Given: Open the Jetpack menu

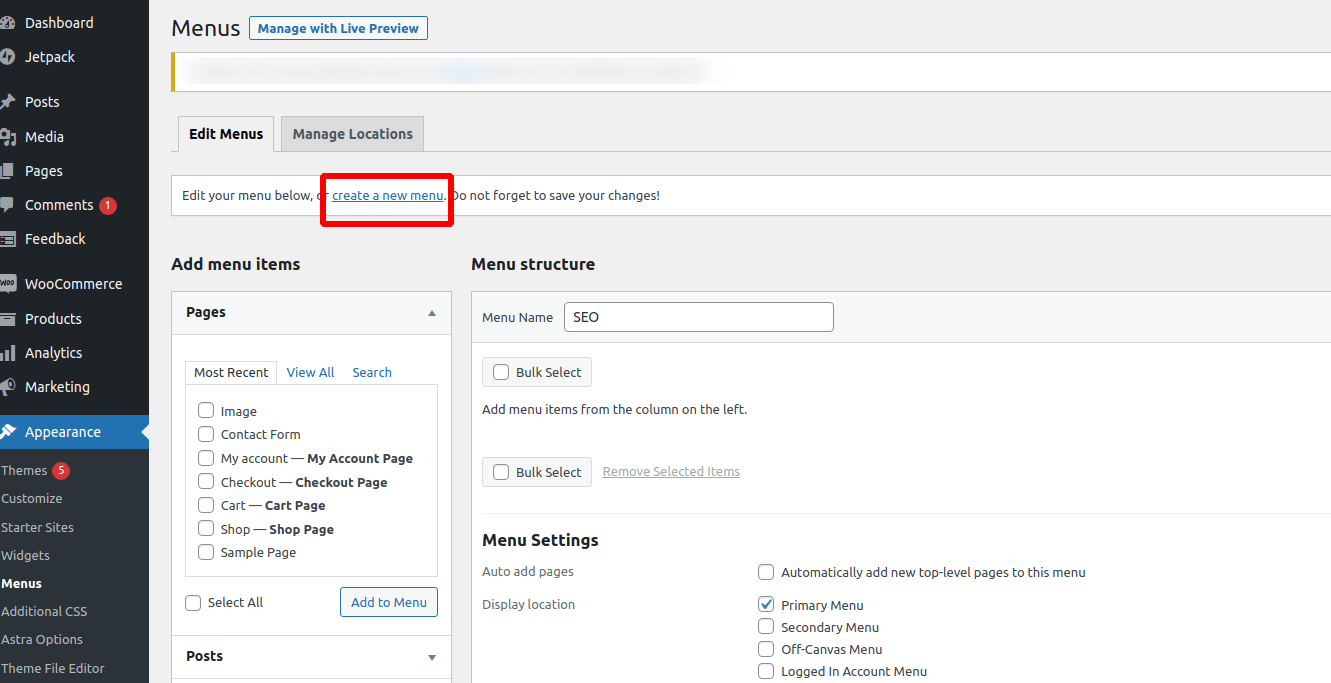Looking at the screenshot, I should click(50, 57).
